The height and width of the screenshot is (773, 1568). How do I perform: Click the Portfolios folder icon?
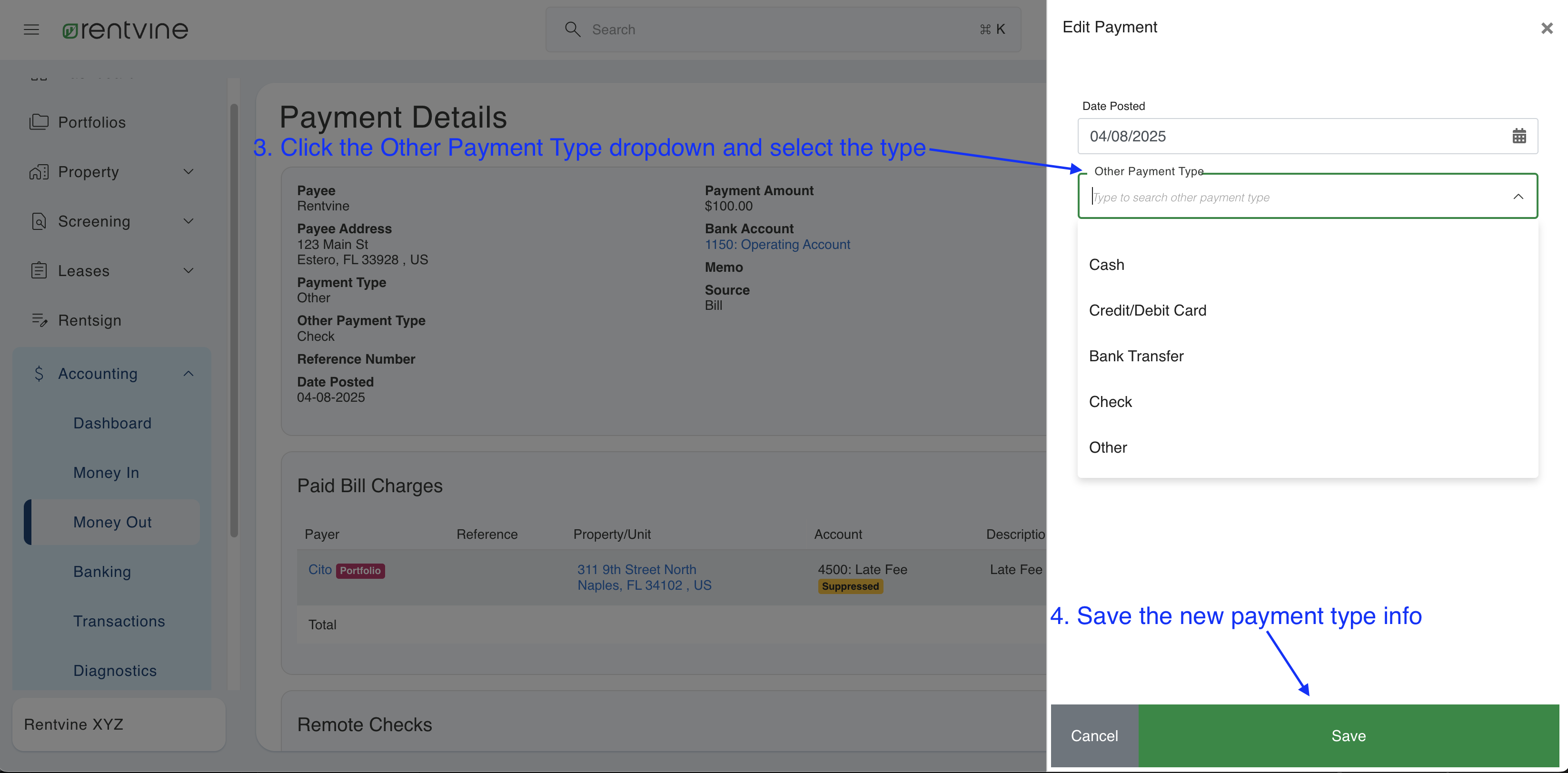(x=39, y=122)
